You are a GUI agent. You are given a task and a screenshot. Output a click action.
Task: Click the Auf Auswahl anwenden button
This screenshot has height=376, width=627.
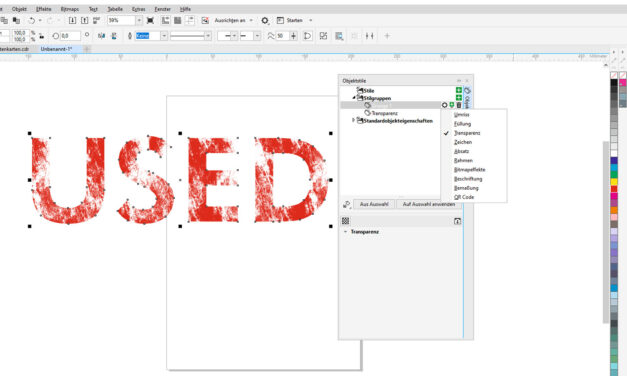click(x=429, y=204)
